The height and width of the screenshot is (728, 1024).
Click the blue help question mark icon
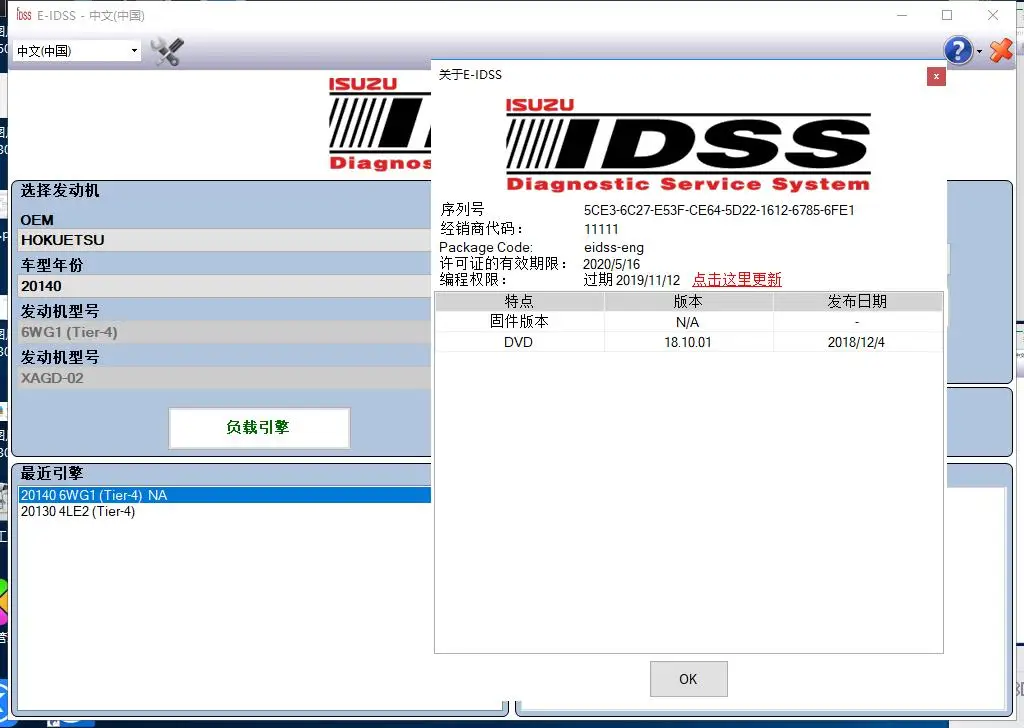pyautogui.click(x=958, y=50)
